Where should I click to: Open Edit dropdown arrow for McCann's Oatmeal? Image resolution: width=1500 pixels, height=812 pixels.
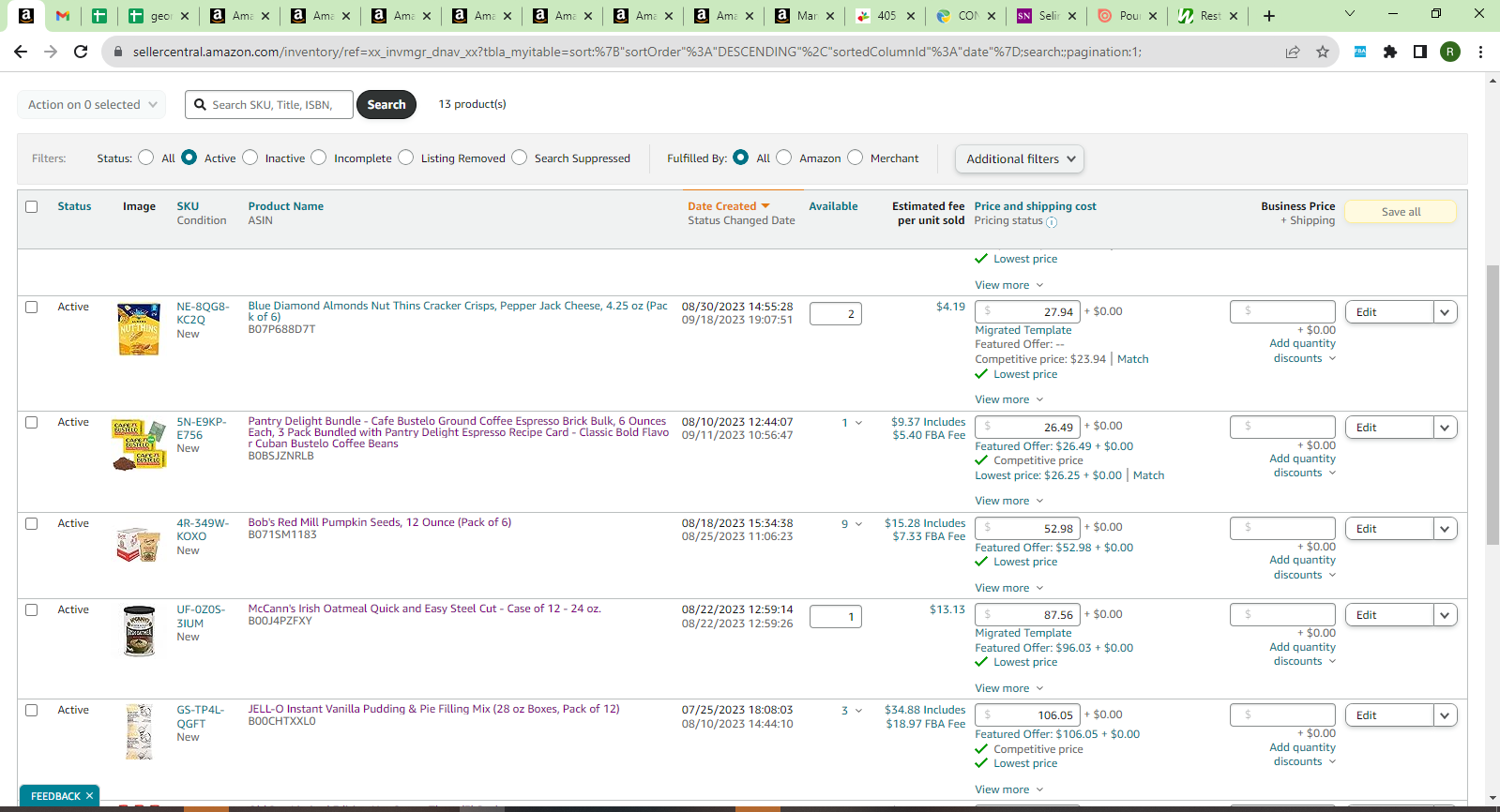point(1446,615)
